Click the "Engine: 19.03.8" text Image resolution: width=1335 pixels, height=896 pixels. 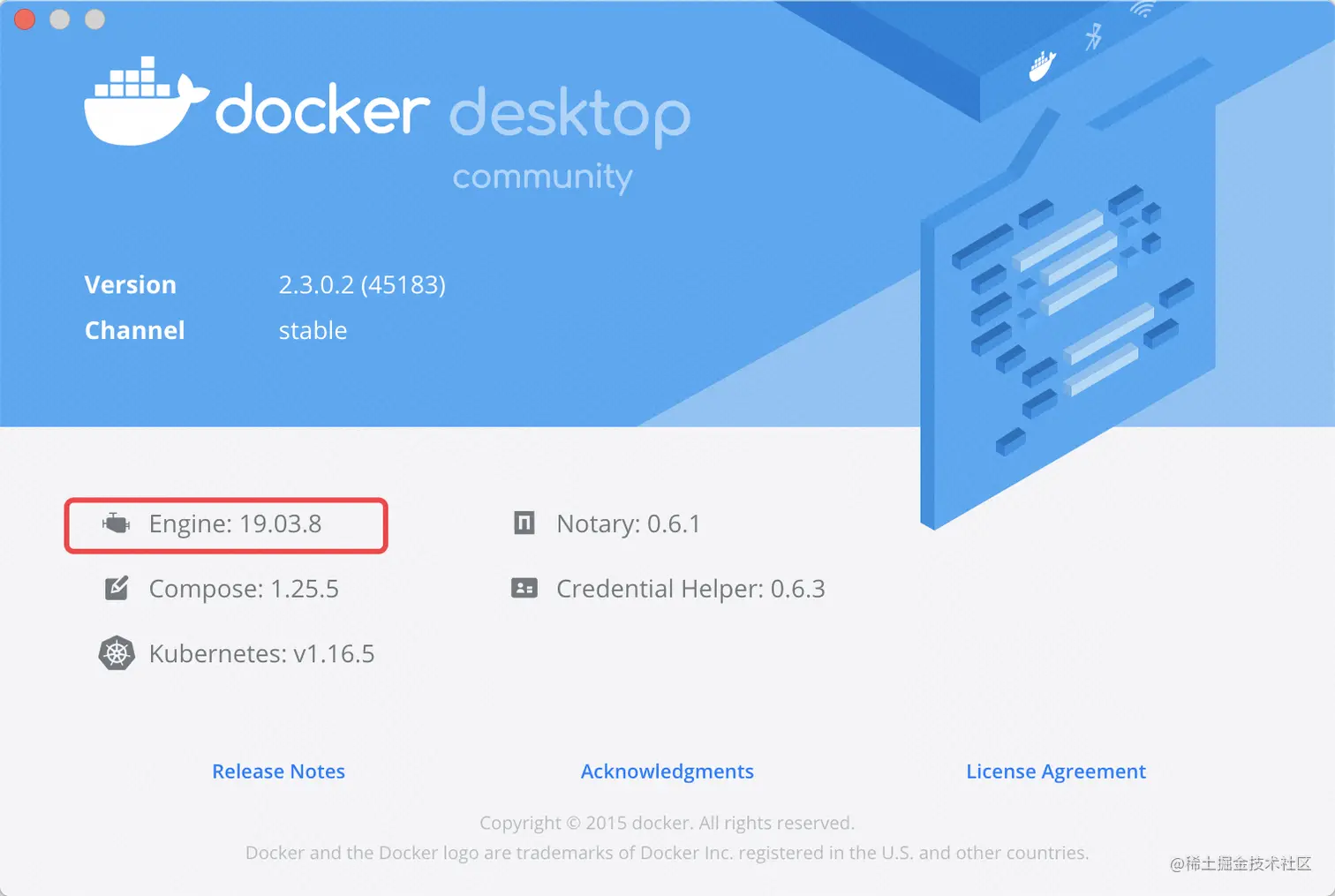pyautogui.click(x=235, y=523)
